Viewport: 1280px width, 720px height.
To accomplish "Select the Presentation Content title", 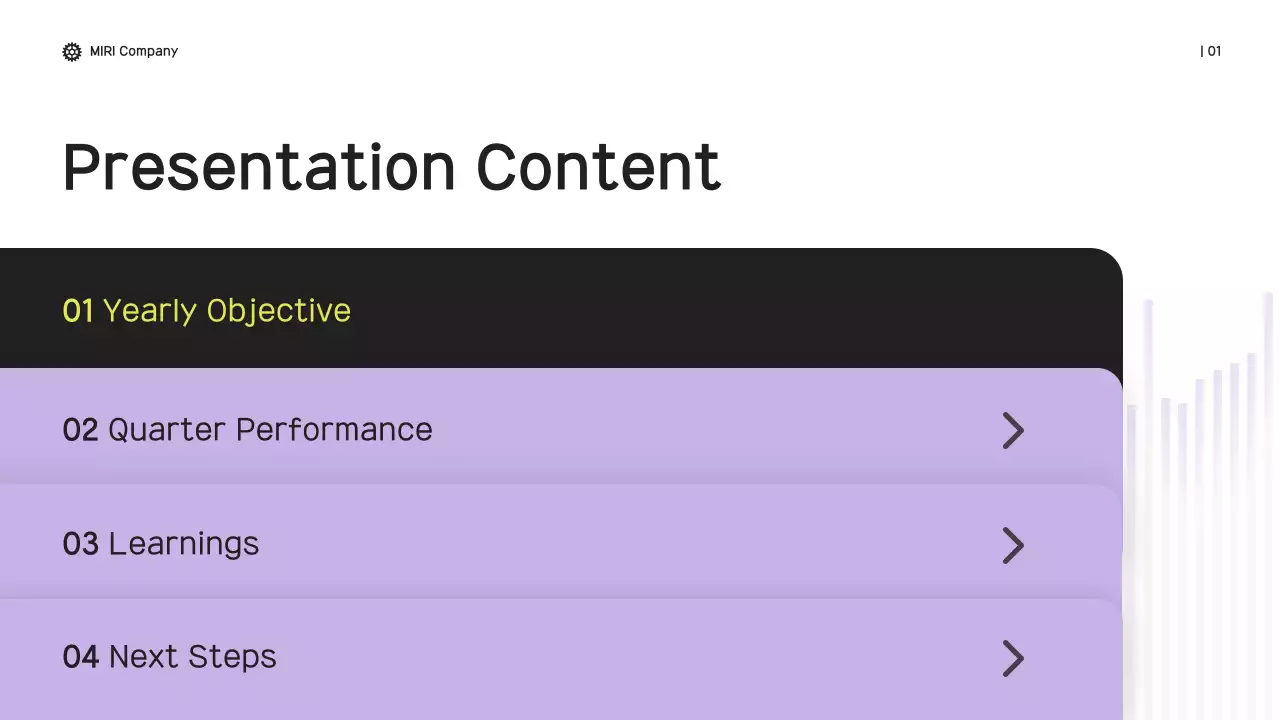I will [391, 167].
